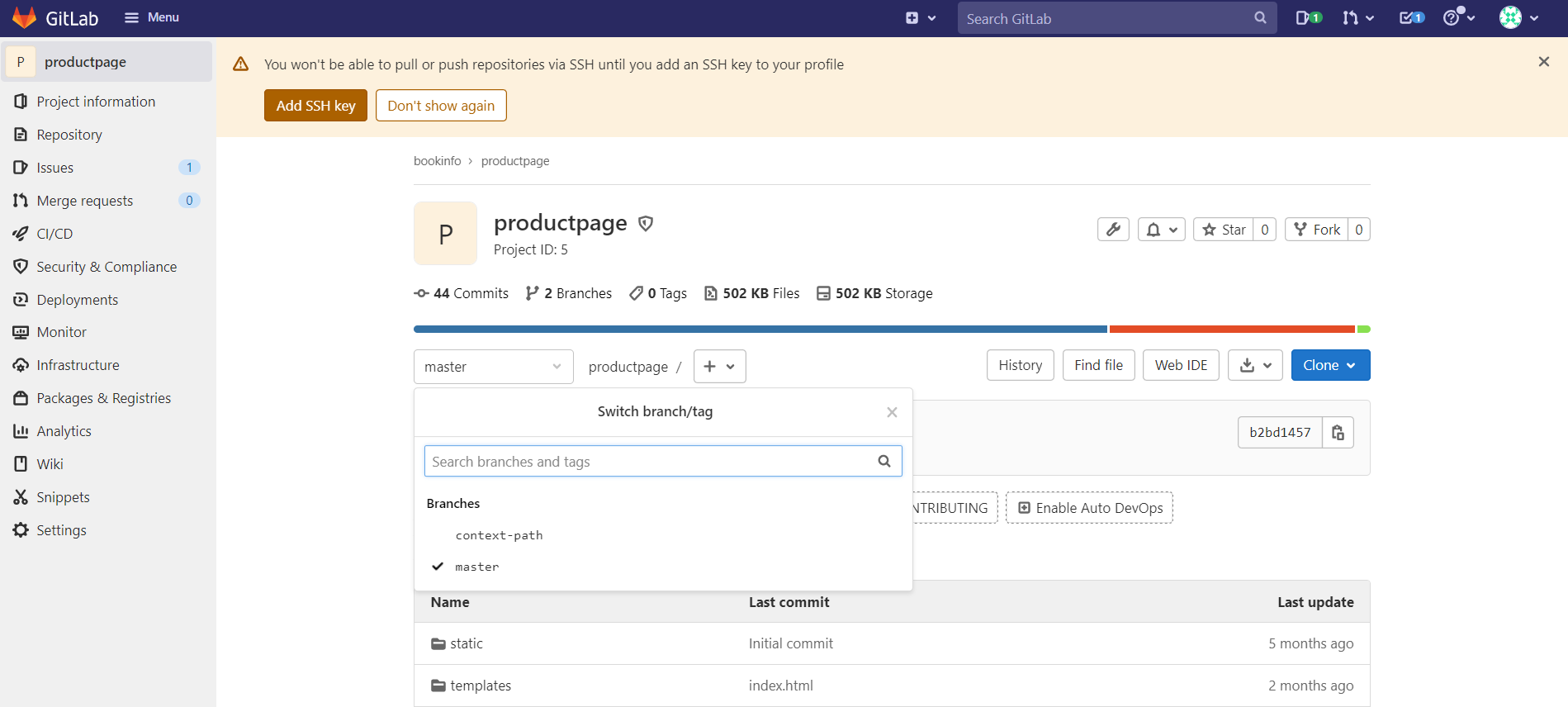This screenshot has height=707, width=1568.
Task: Close the Switch branch/tag popup
Action: (892, 412)
